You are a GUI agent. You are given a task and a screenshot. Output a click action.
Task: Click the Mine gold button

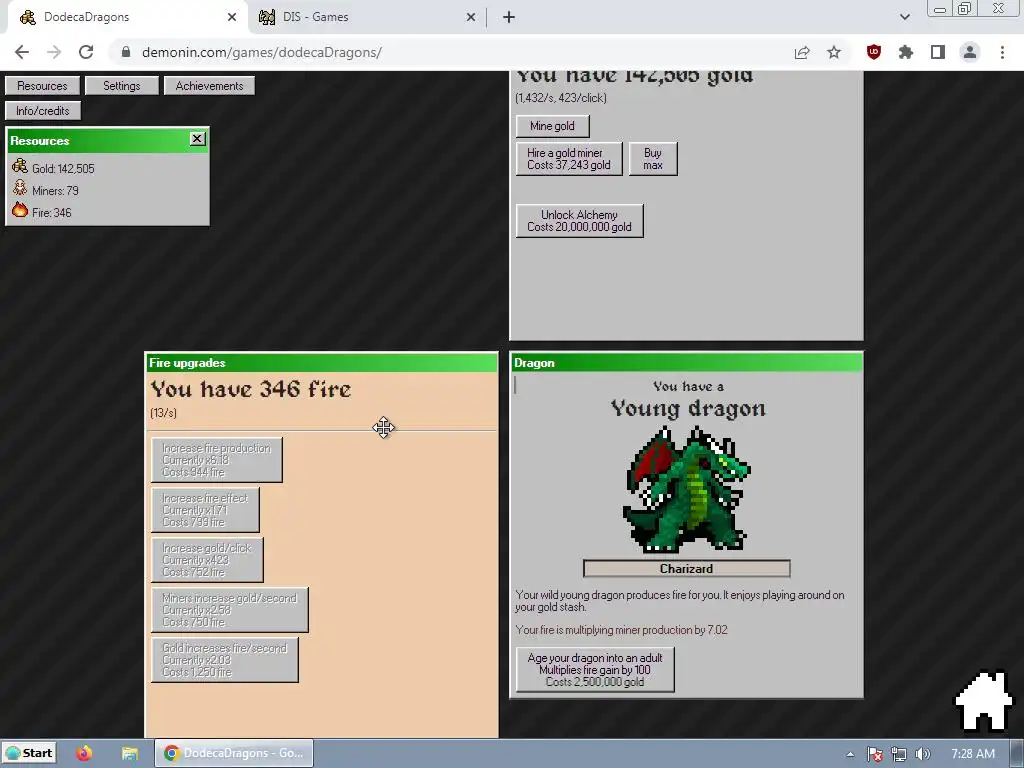pyautogui.click(x=552, y=126)
